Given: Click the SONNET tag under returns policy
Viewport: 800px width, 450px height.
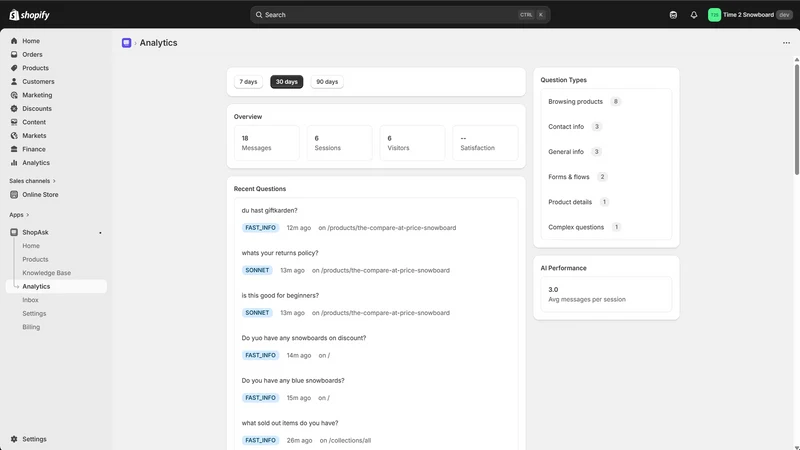Looking at the screenshot, I should pos(257,270).
